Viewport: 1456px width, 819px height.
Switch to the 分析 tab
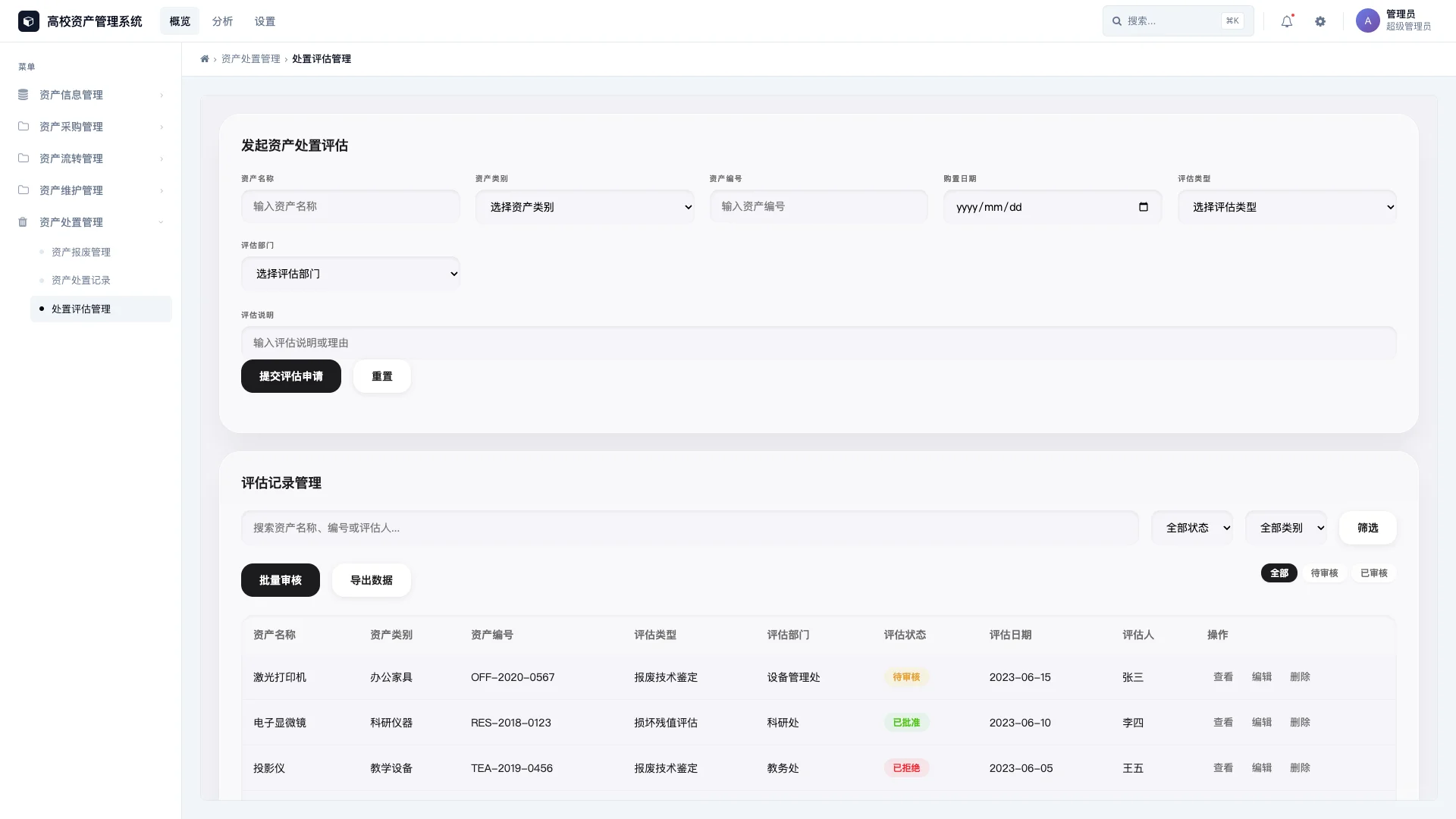[x=222, y=20]
